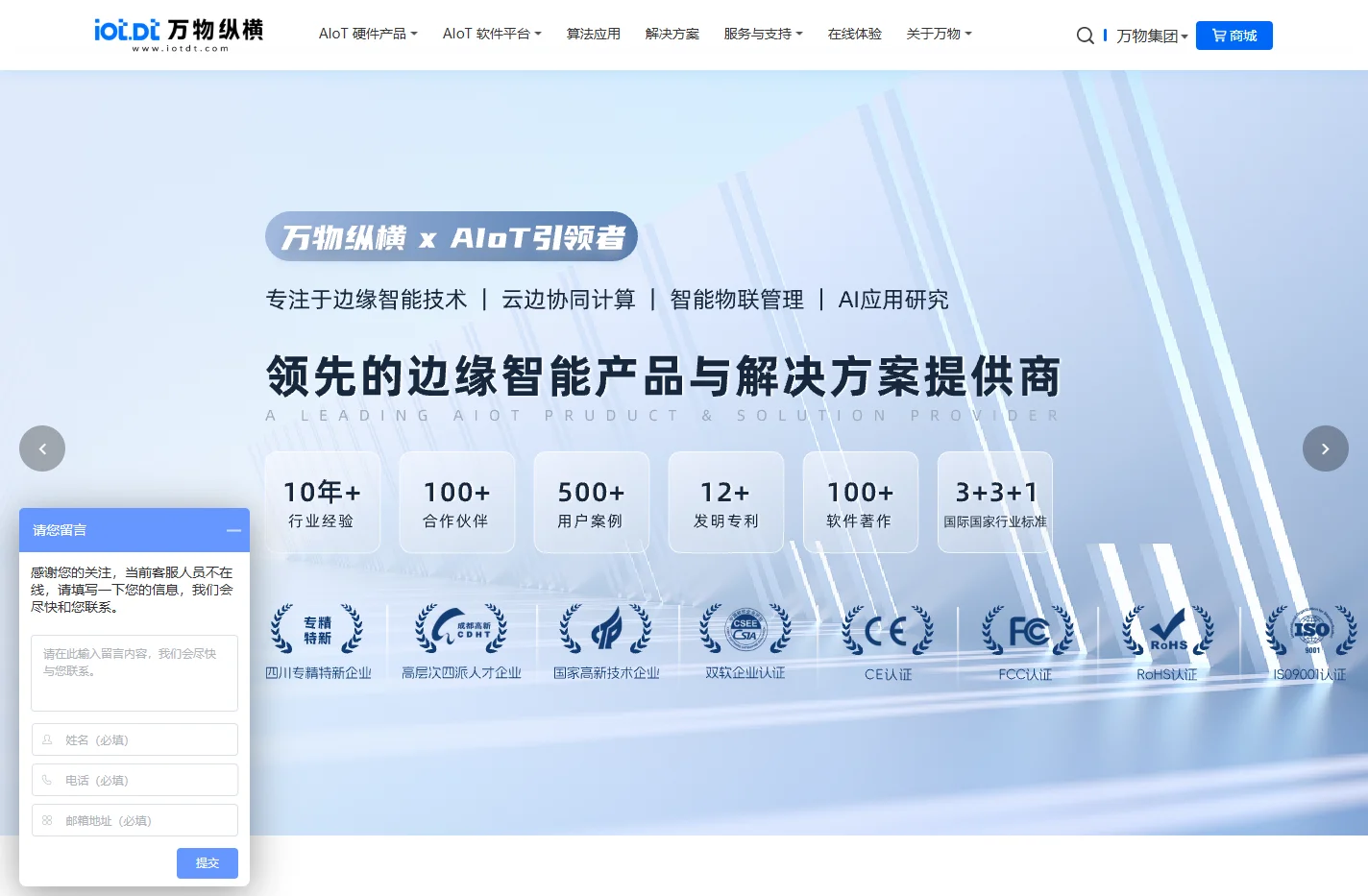This screenshot has height=896, width=1368.
Task: Focus the 姓名 (必填) field
Action: point(134,739)
